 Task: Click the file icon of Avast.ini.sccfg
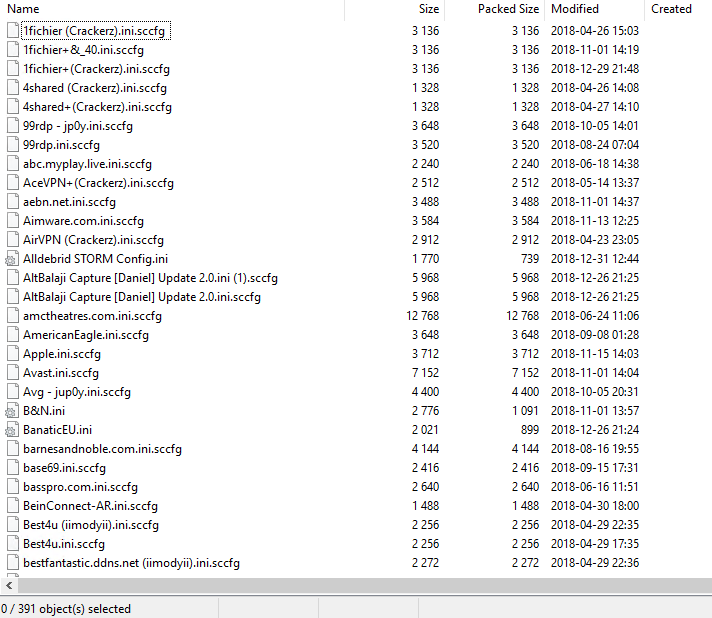(x=13, y=372)
